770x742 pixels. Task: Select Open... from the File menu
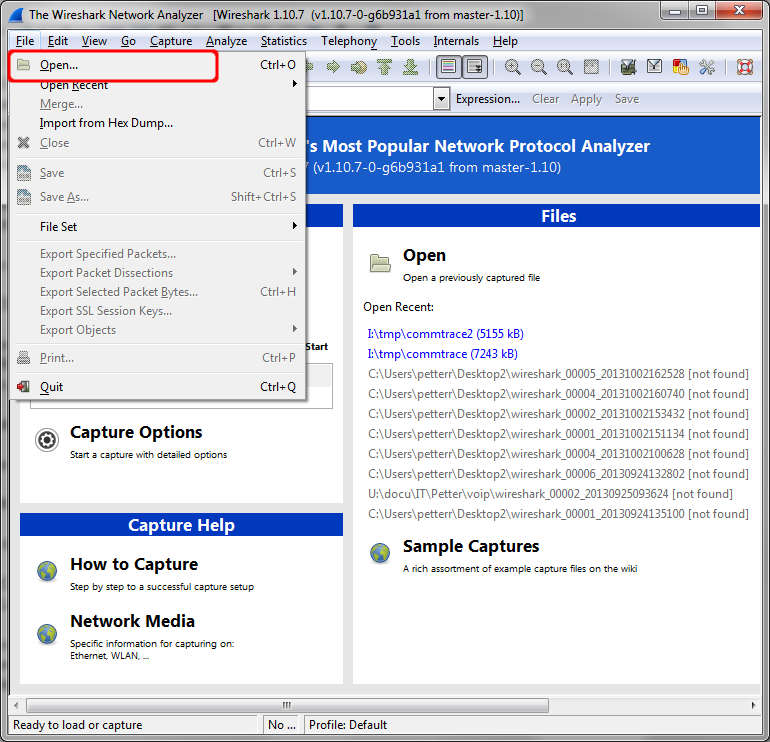(59, 65)
